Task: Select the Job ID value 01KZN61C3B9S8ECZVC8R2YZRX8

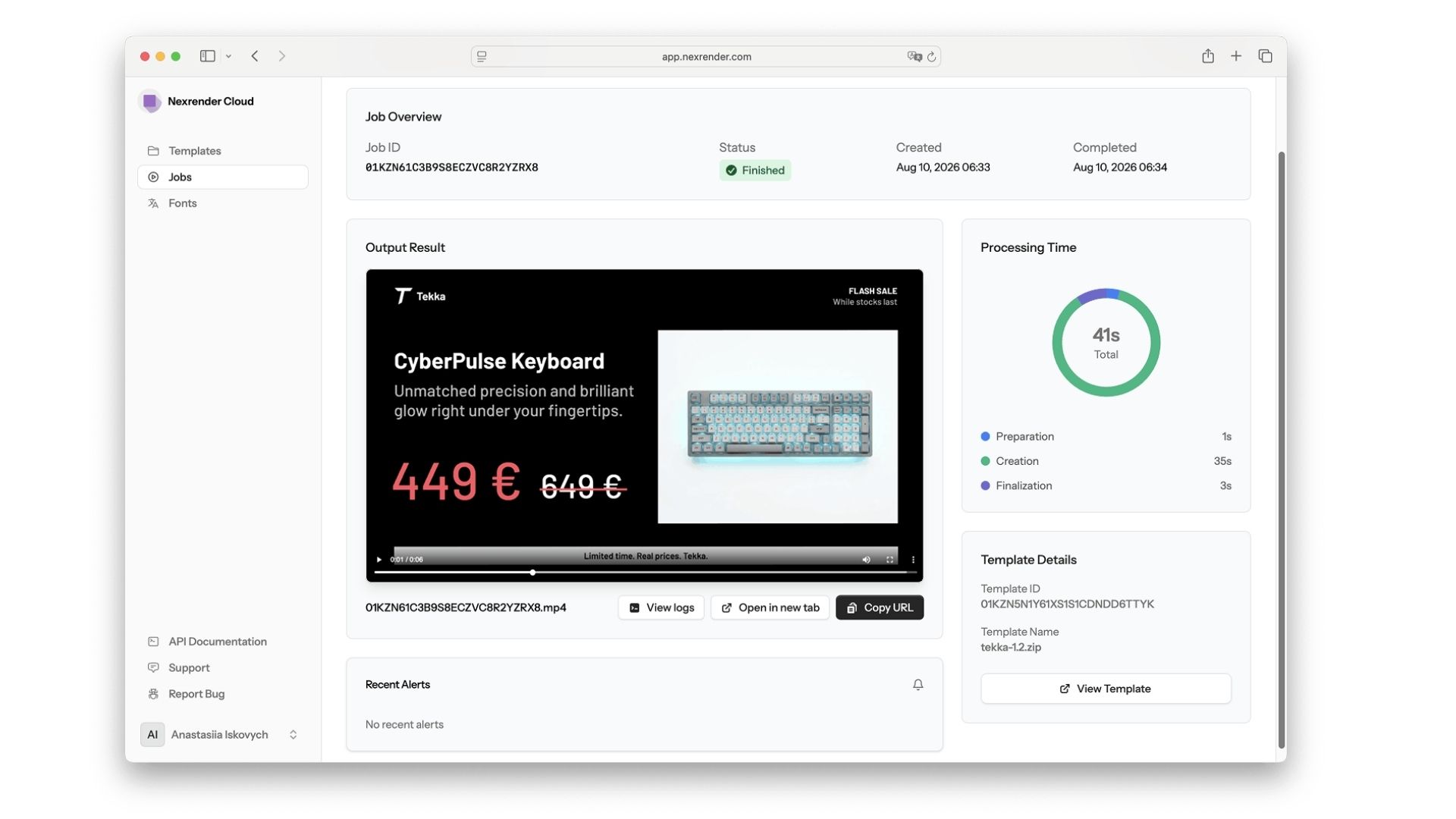Action: 452,168
